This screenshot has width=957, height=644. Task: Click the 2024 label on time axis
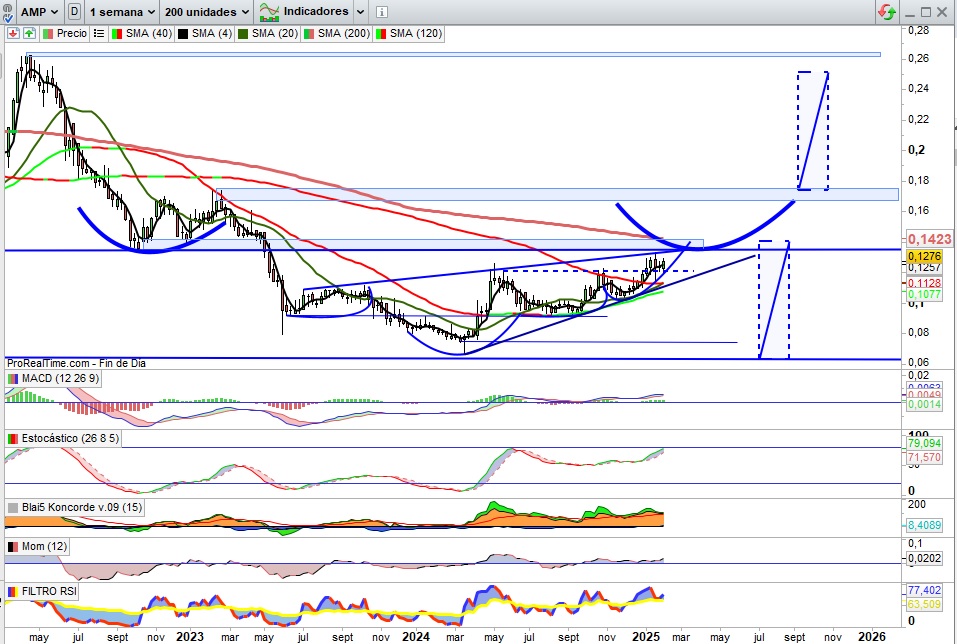416,637
